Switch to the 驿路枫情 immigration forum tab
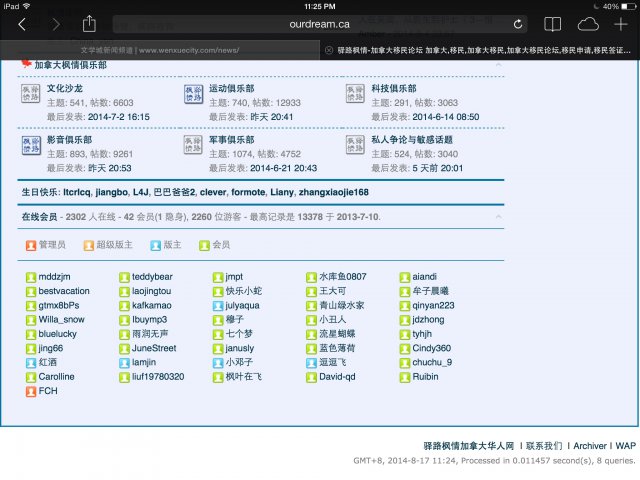The width and height of the screenshot is (640, 480). (x=480, y=49)
